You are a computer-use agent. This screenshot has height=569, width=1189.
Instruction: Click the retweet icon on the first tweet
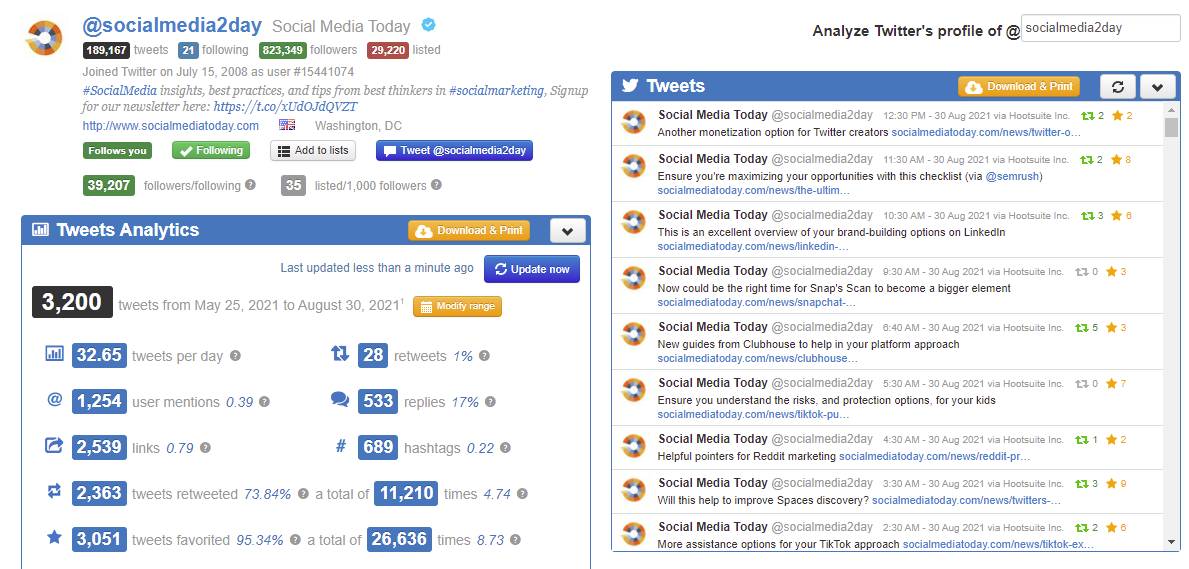[1086, 116]
